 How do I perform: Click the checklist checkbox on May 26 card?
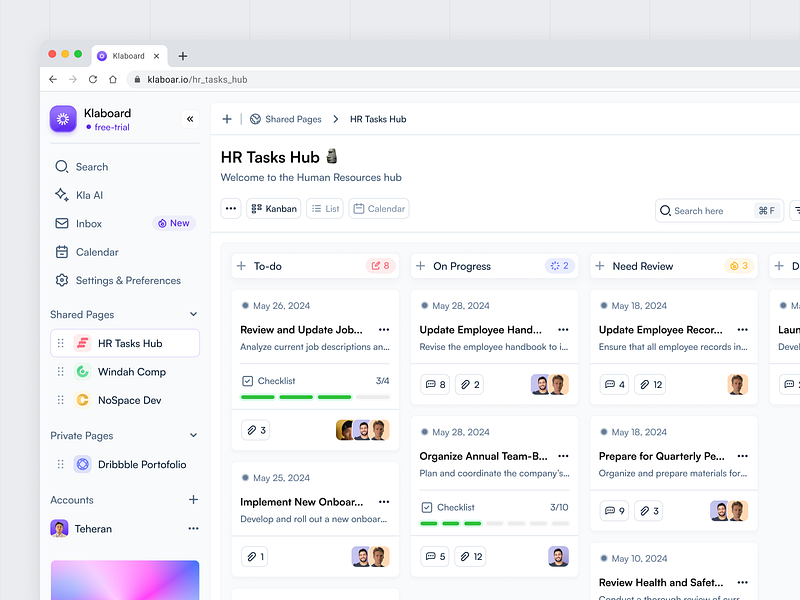[247, 380]
